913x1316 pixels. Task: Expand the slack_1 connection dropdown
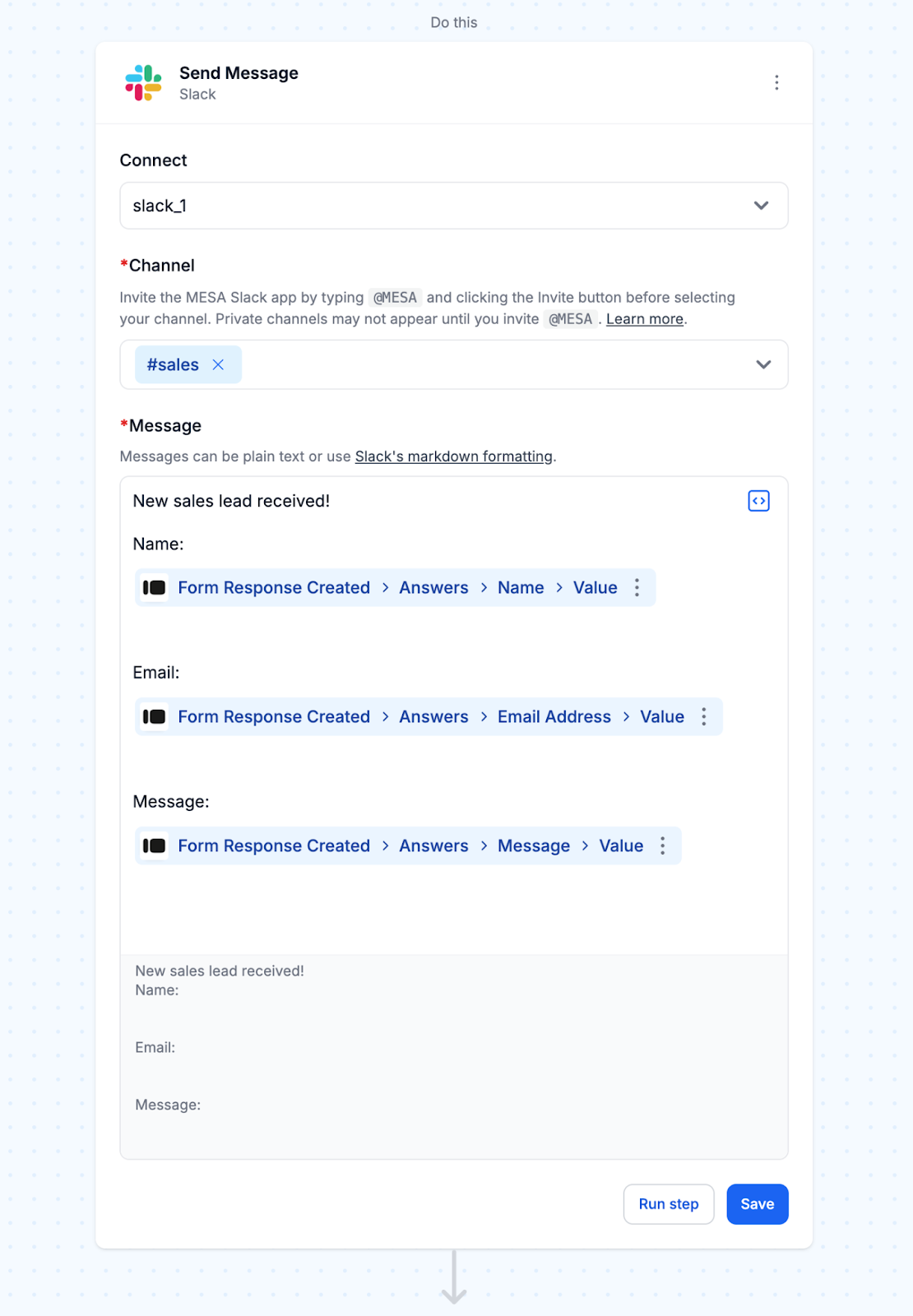click(x=761, y=206)
